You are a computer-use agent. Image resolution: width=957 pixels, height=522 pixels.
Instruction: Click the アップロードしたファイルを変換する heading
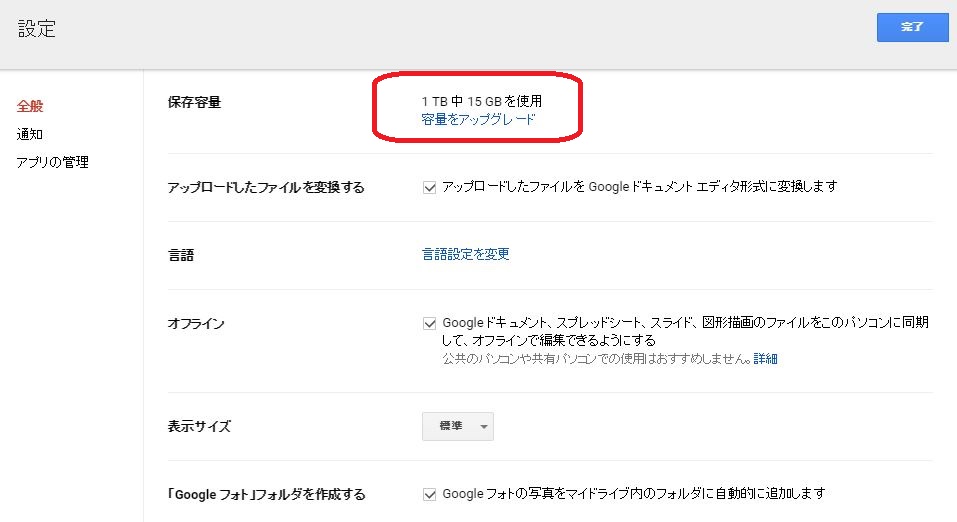pos(266,187)
